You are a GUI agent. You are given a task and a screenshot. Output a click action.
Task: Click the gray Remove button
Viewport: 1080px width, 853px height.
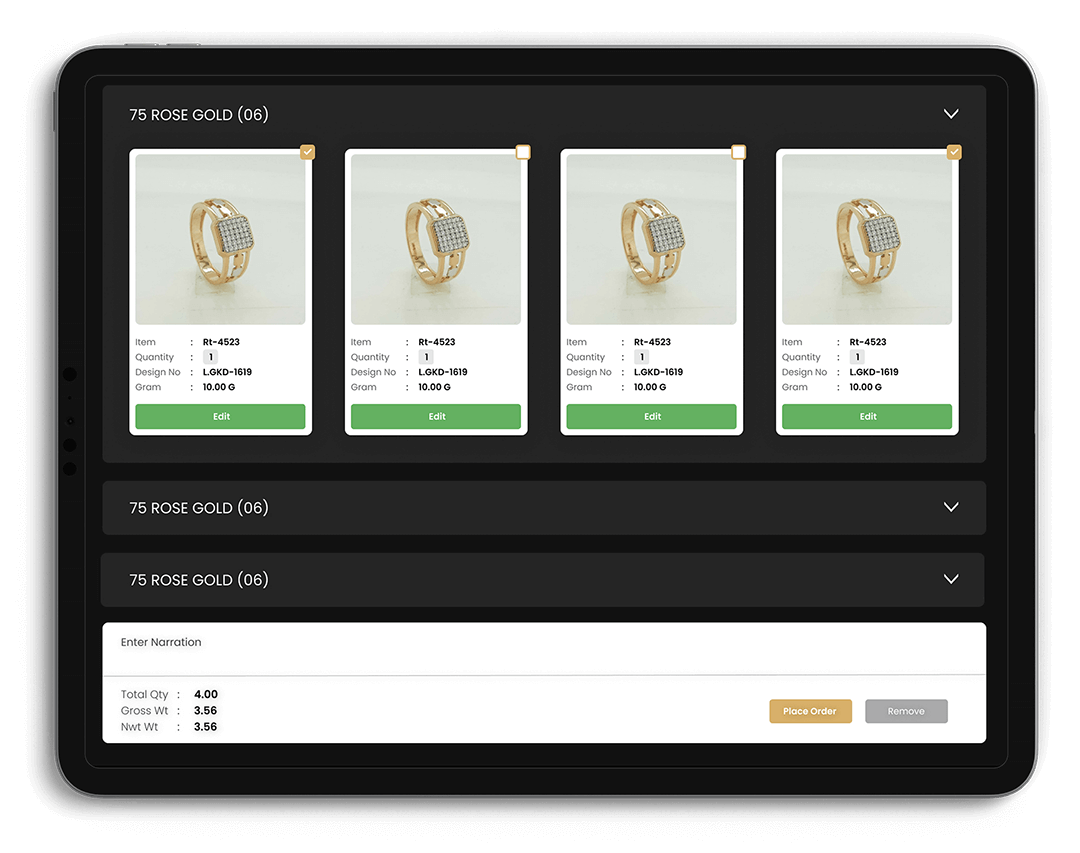906,711
